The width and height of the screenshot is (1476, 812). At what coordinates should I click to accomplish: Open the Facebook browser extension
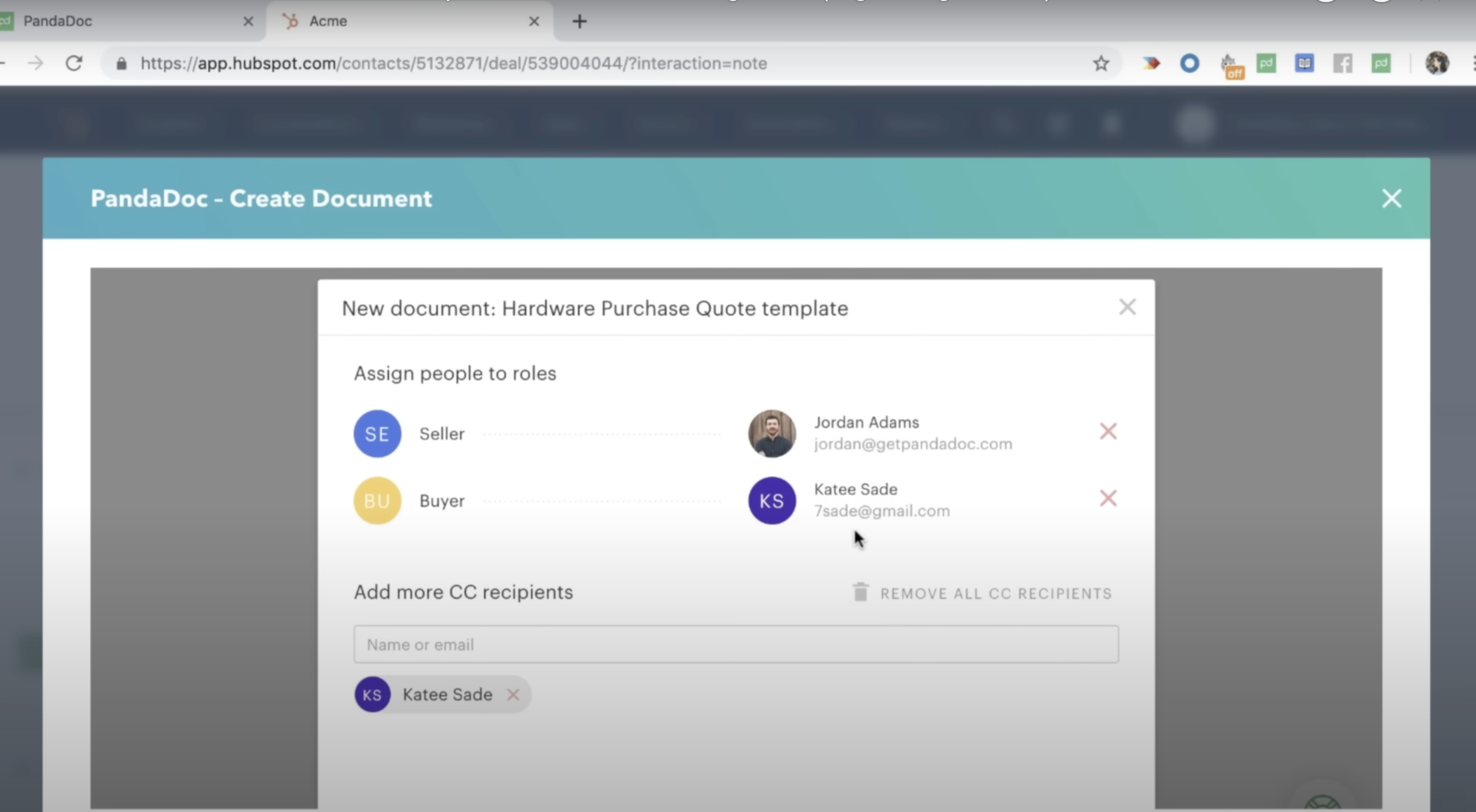coord(1342,64)
